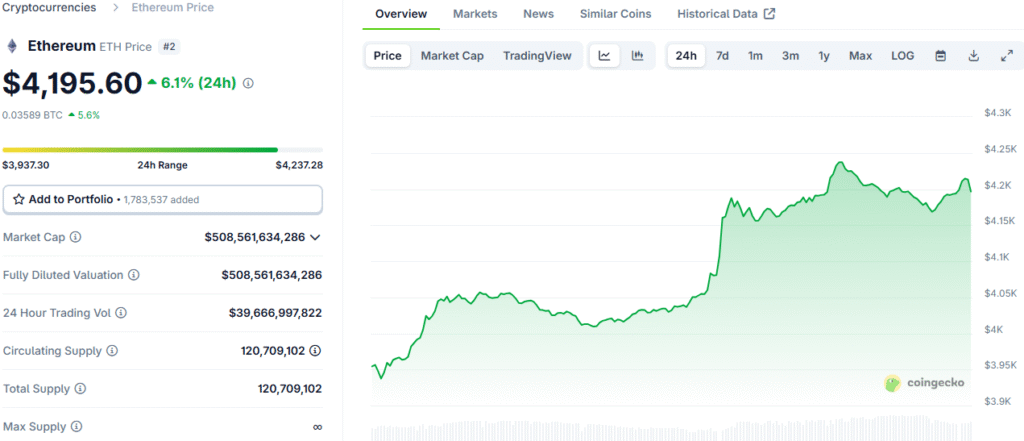The image size is (1024, 441).
Task: Open the Markets tab
Action: click(475, 14)
